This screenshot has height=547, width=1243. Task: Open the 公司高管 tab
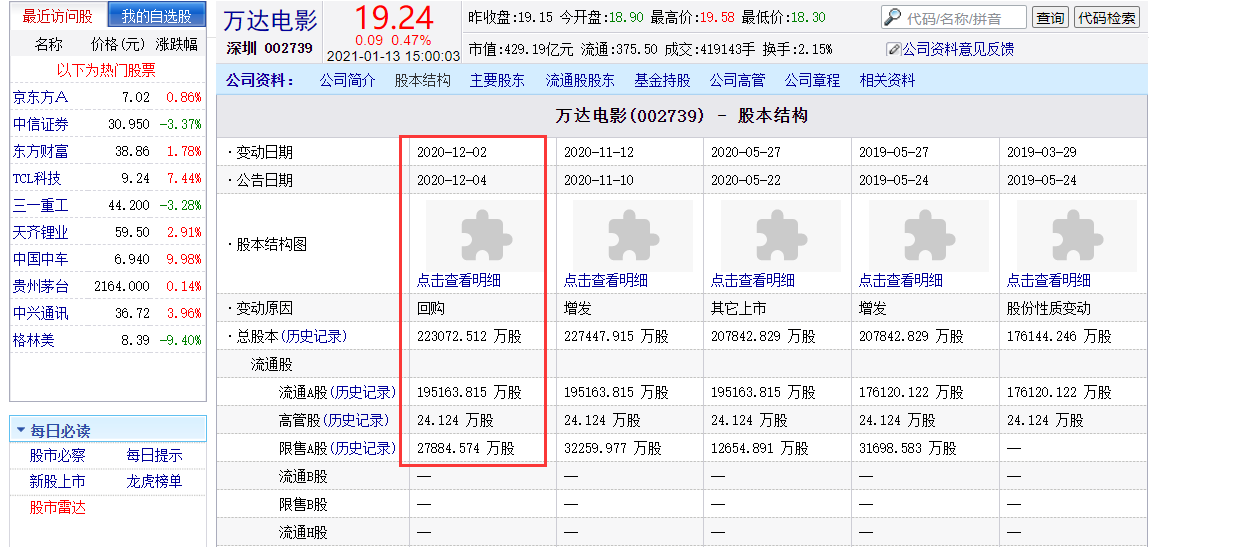737,80
